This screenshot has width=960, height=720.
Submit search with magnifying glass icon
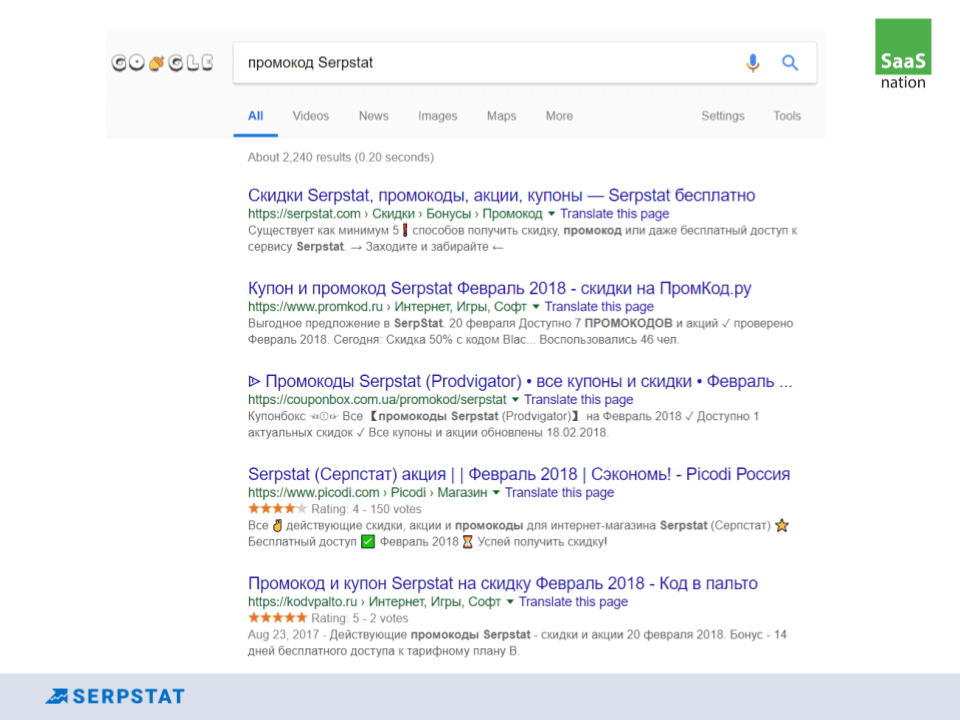coord(790,62)
